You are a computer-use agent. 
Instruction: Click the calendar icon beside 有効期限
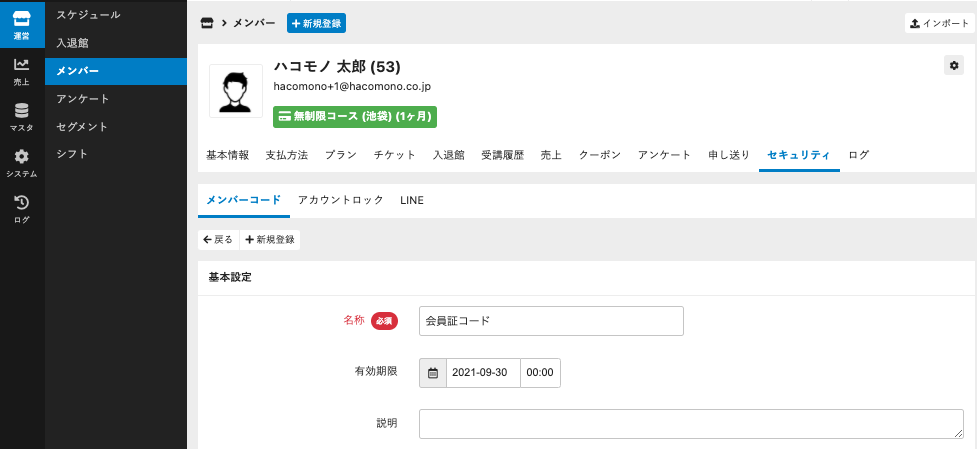pos(433,373)
